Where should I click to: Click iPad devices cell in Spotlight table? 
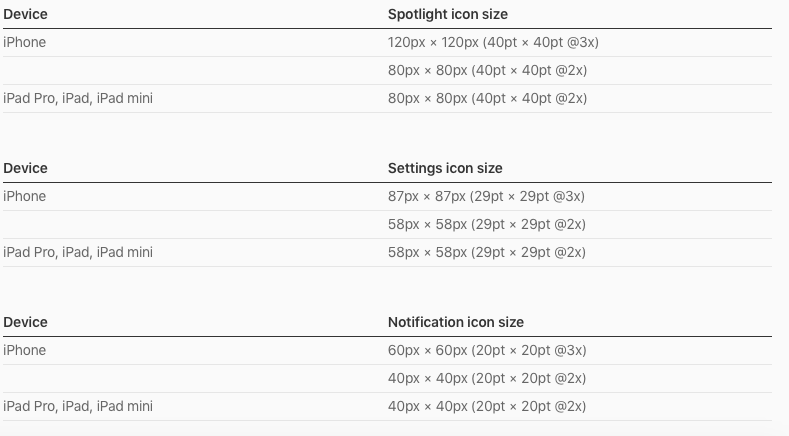(x=78, y=98)
